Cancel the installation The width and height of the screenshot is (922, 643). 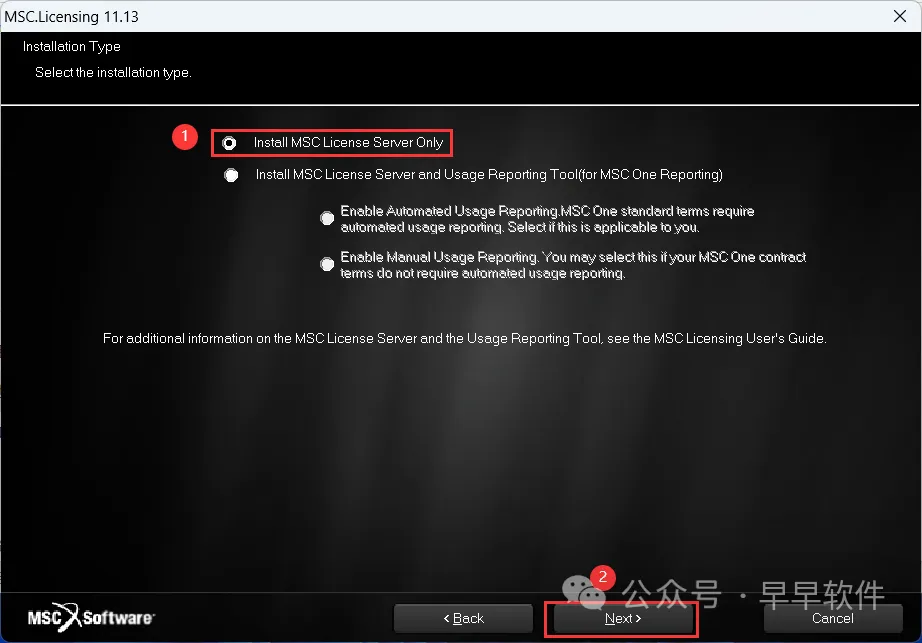833,618
